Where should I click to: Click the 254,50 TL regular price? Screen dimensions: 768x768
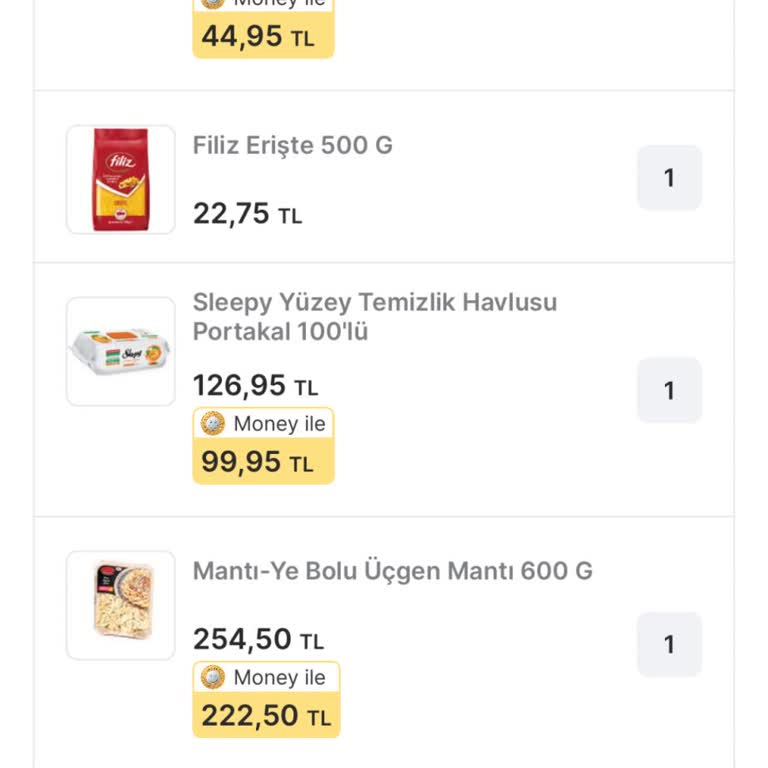pos(258,639)
